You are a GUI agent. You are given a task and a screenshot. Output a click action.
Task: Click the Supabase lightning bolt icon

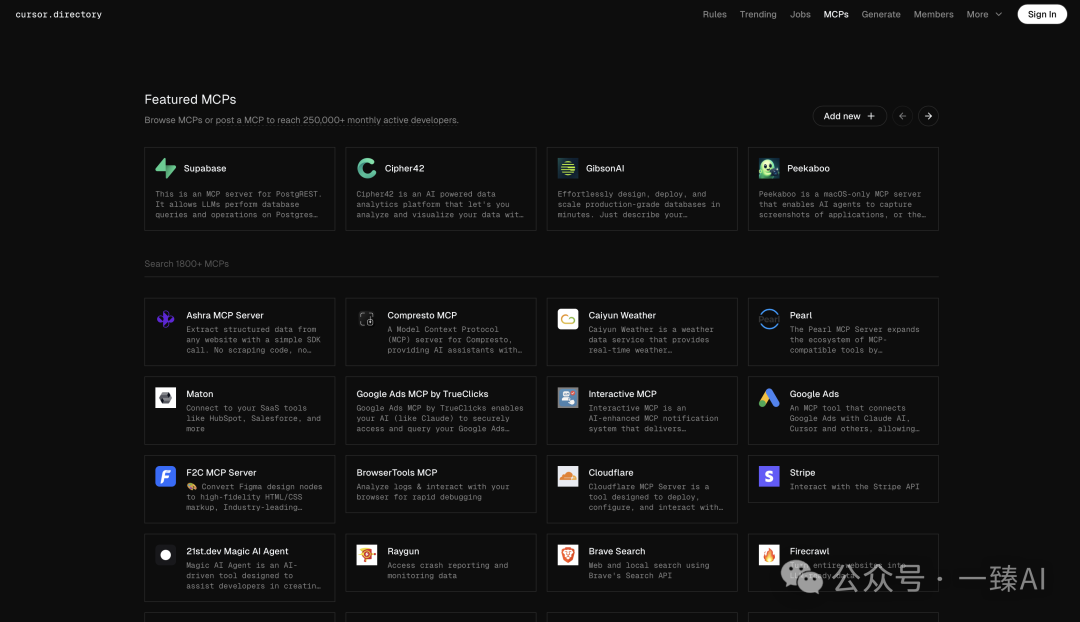point(165,168)
